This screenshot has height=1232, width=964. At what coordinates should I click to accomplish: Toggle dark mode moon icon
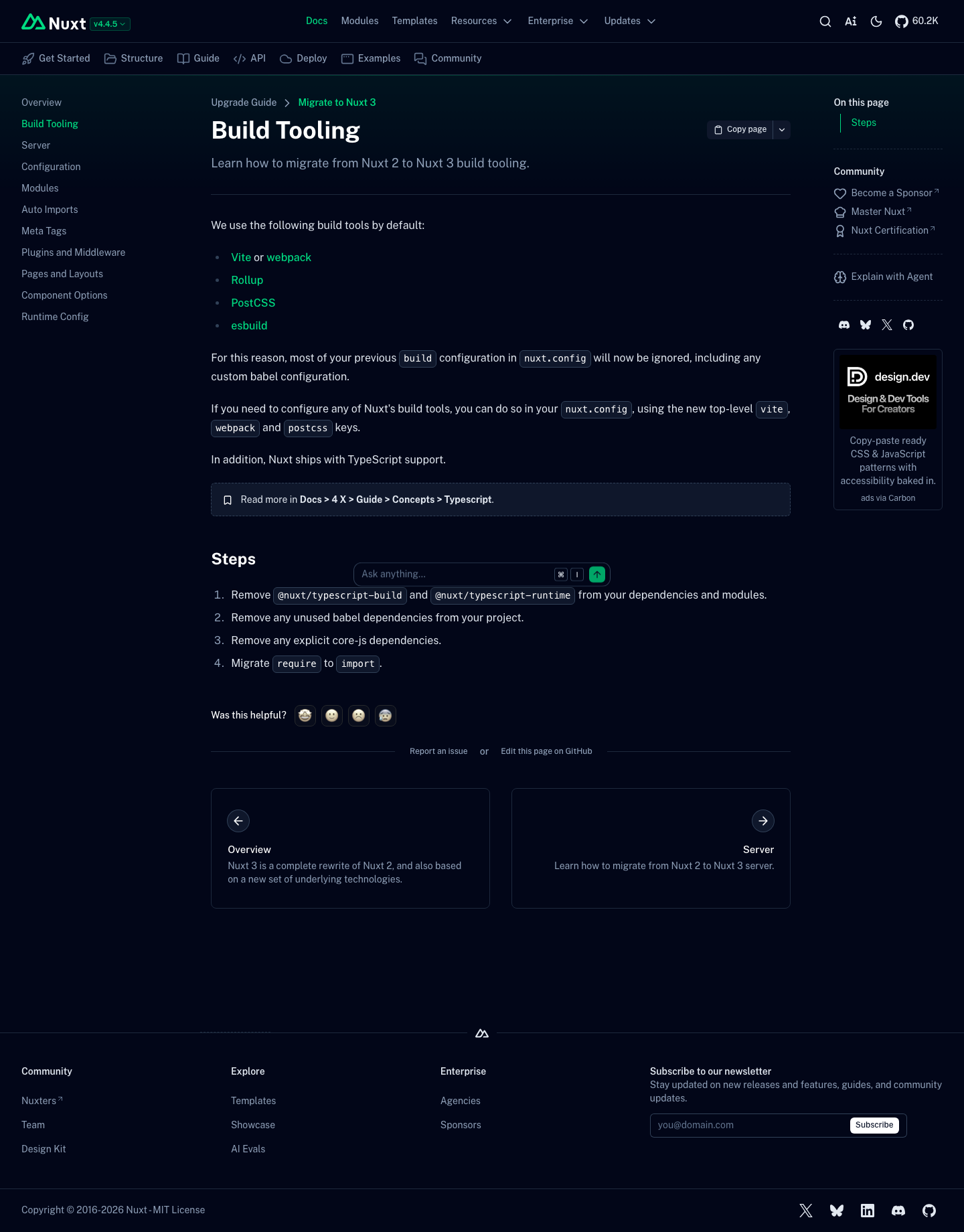(x=876, y=21)
